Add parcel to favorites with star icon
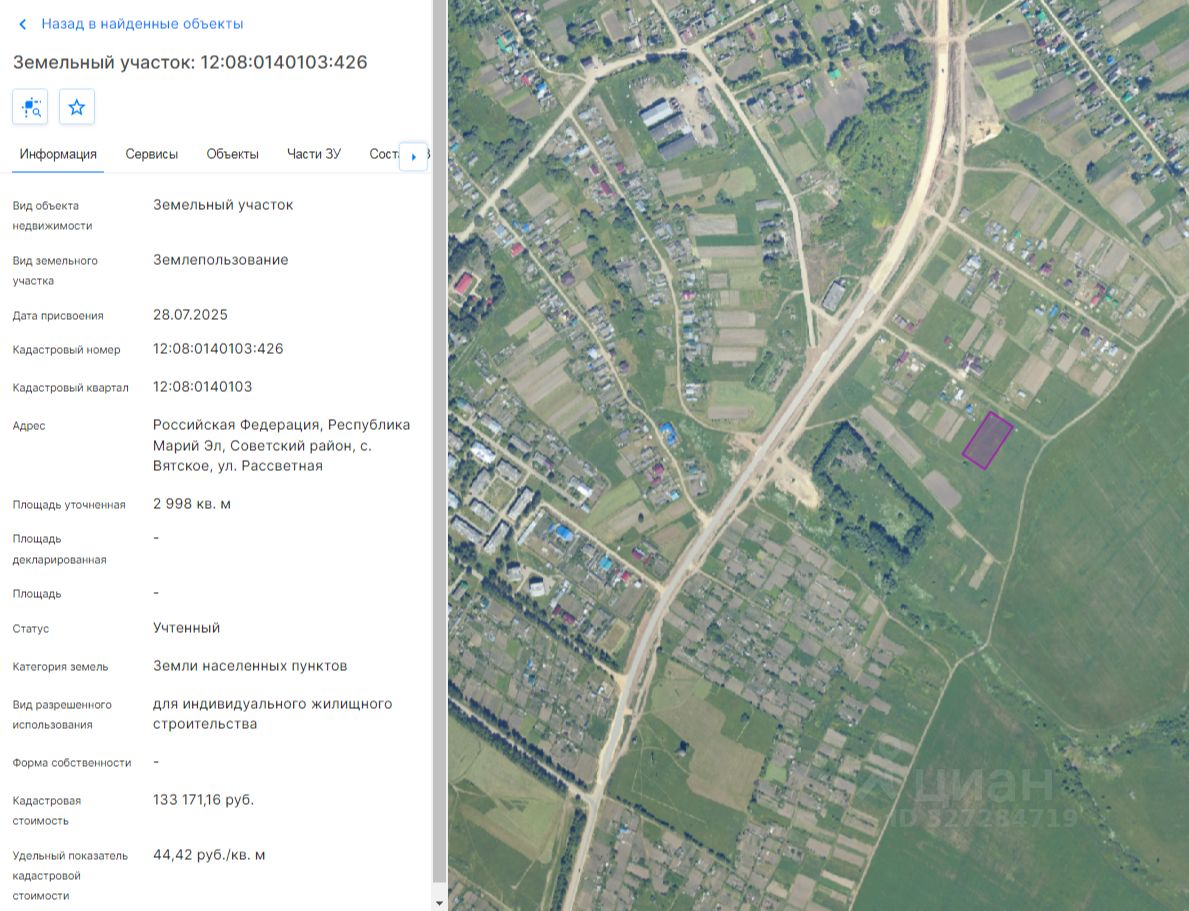 tap(77, 107)
